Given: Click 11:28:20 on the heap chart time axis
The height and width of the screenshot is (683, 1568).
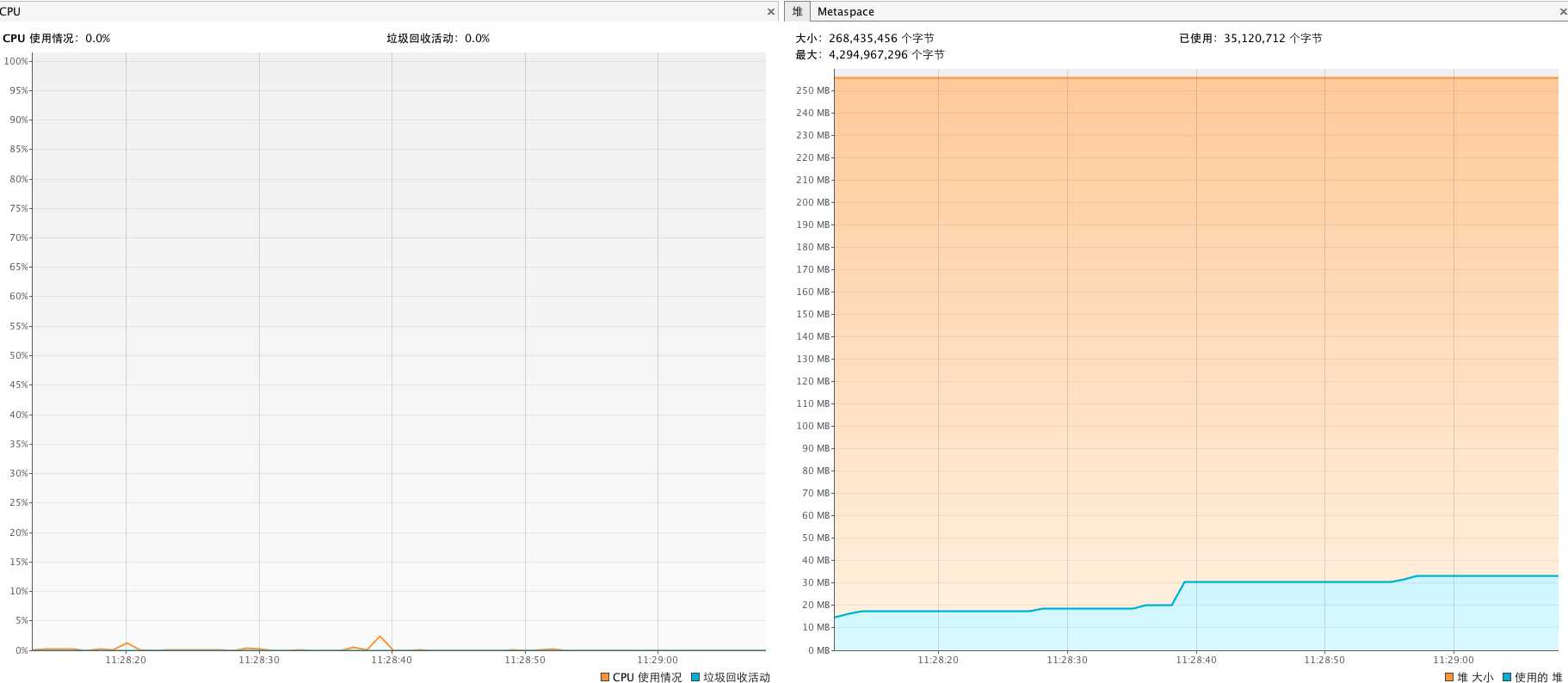Looking at the screenshot, I should pos(938,660).
